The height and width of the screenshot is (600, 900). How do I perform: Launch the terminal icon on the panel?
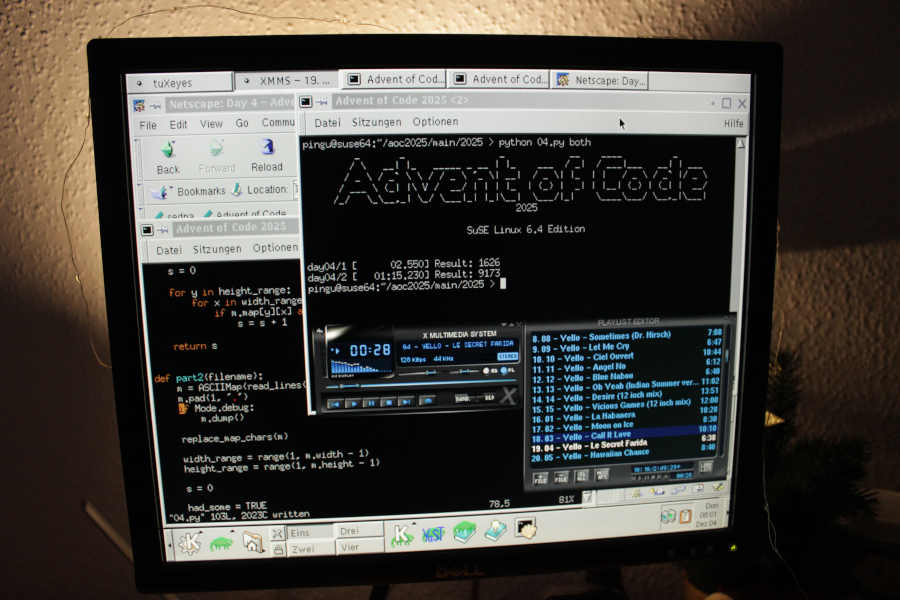[526, 529]
